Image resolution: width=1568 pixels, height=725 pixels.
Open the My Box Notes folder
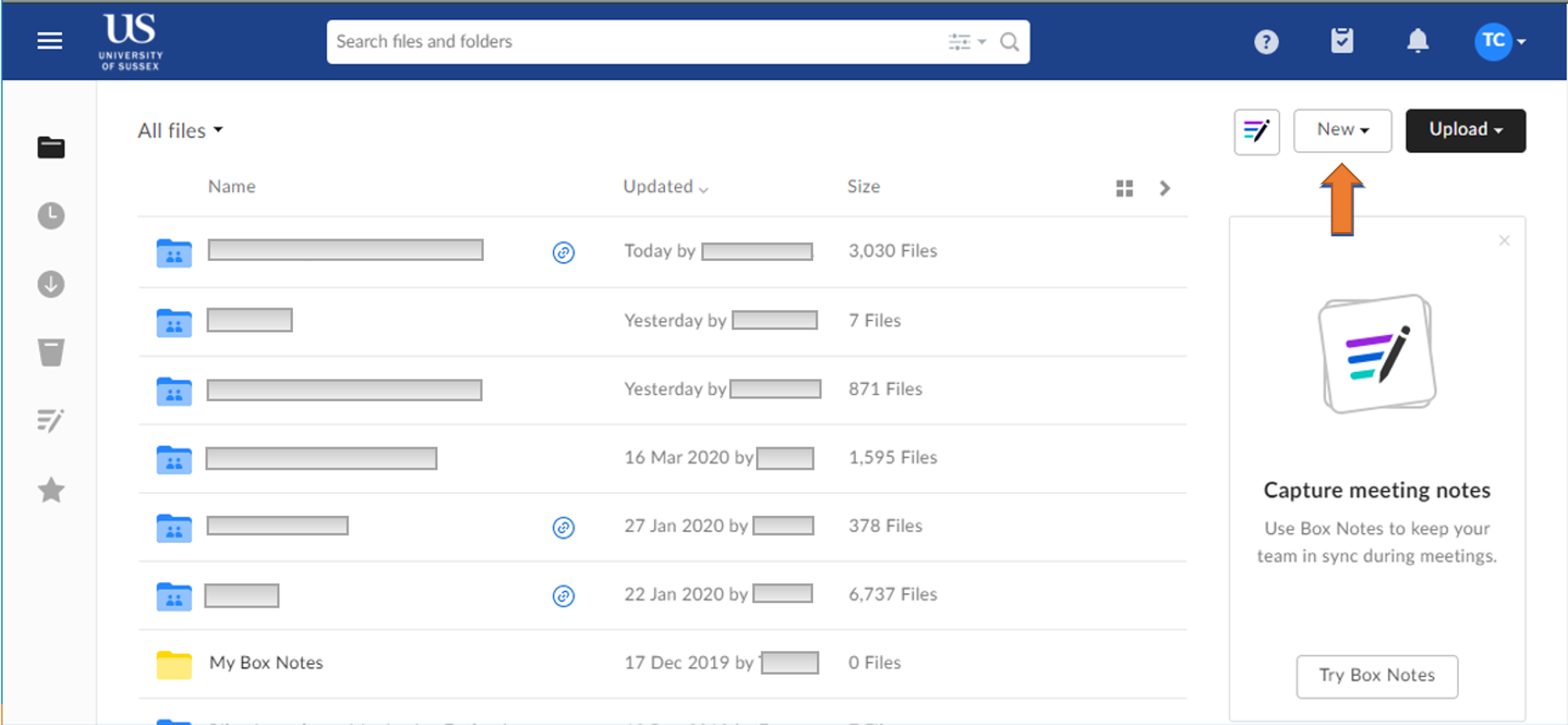pyautogui.click(x=266, y=663)
